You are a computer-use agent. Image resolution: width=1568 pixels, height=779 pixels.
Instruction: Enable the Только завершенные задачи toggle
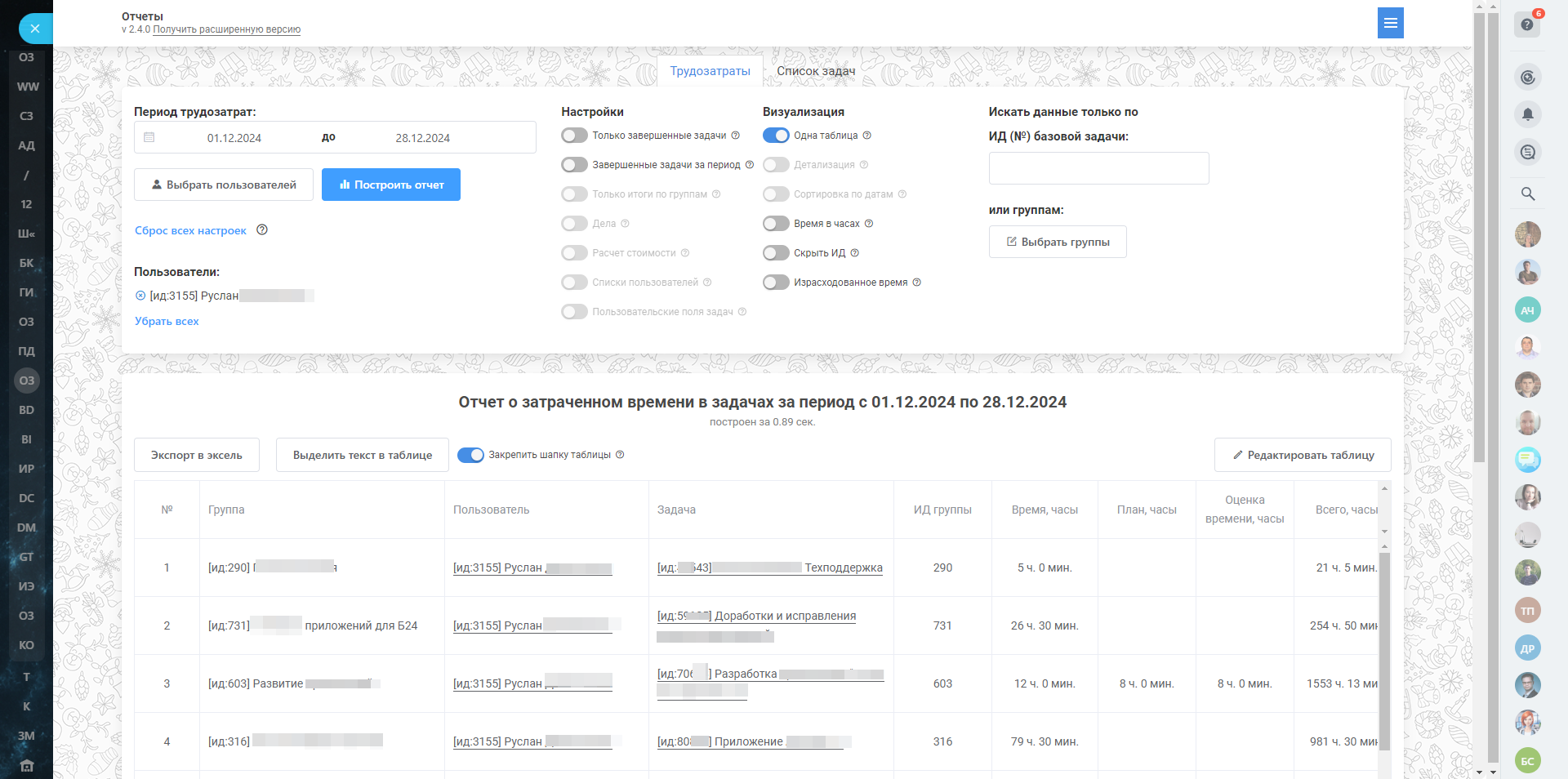click(x=574, y=136)
